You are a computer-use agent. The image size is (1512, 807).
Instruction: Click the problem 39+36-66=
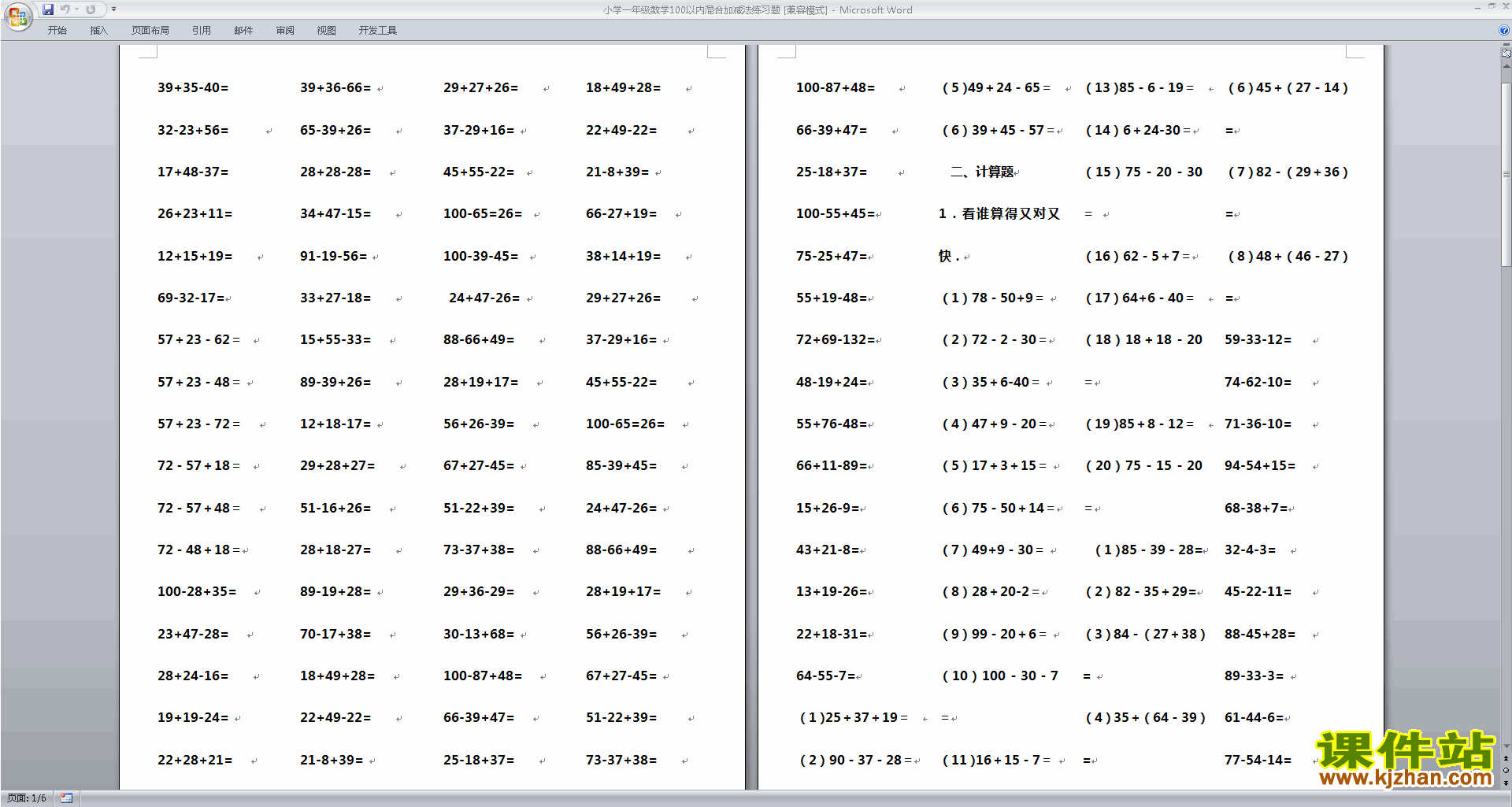pos(335,87)
